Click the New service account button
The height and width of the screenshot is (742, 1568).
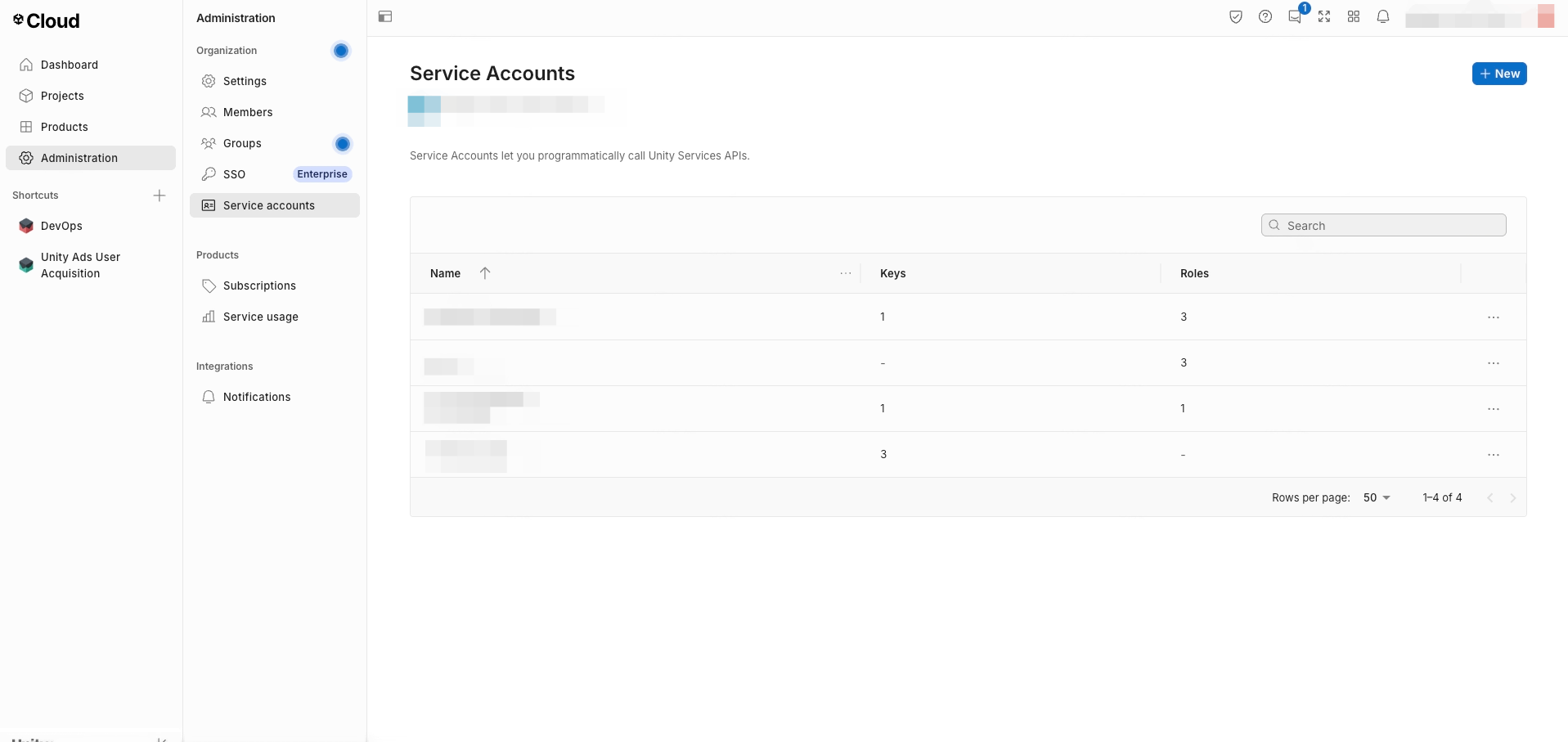tap(1499, 74)
